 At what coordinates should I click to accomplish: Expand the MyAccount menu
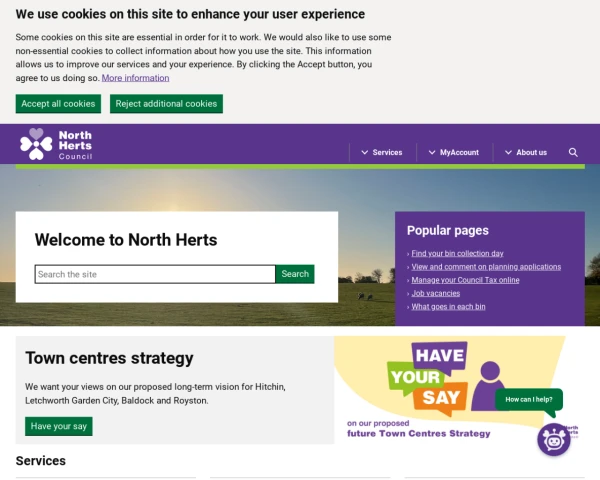coord(454,152)
